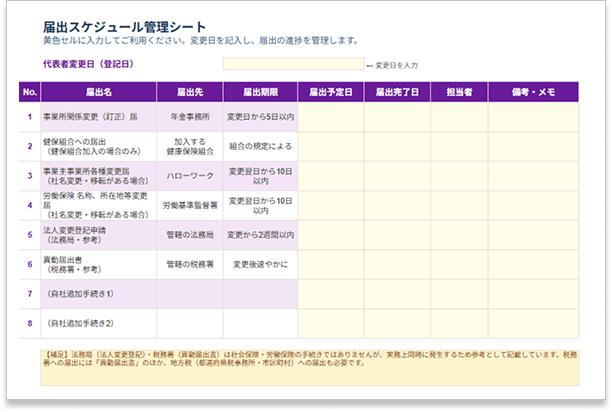
Task: Select the 加入する健康保険組合 cell
Action: tap(190, 146)
